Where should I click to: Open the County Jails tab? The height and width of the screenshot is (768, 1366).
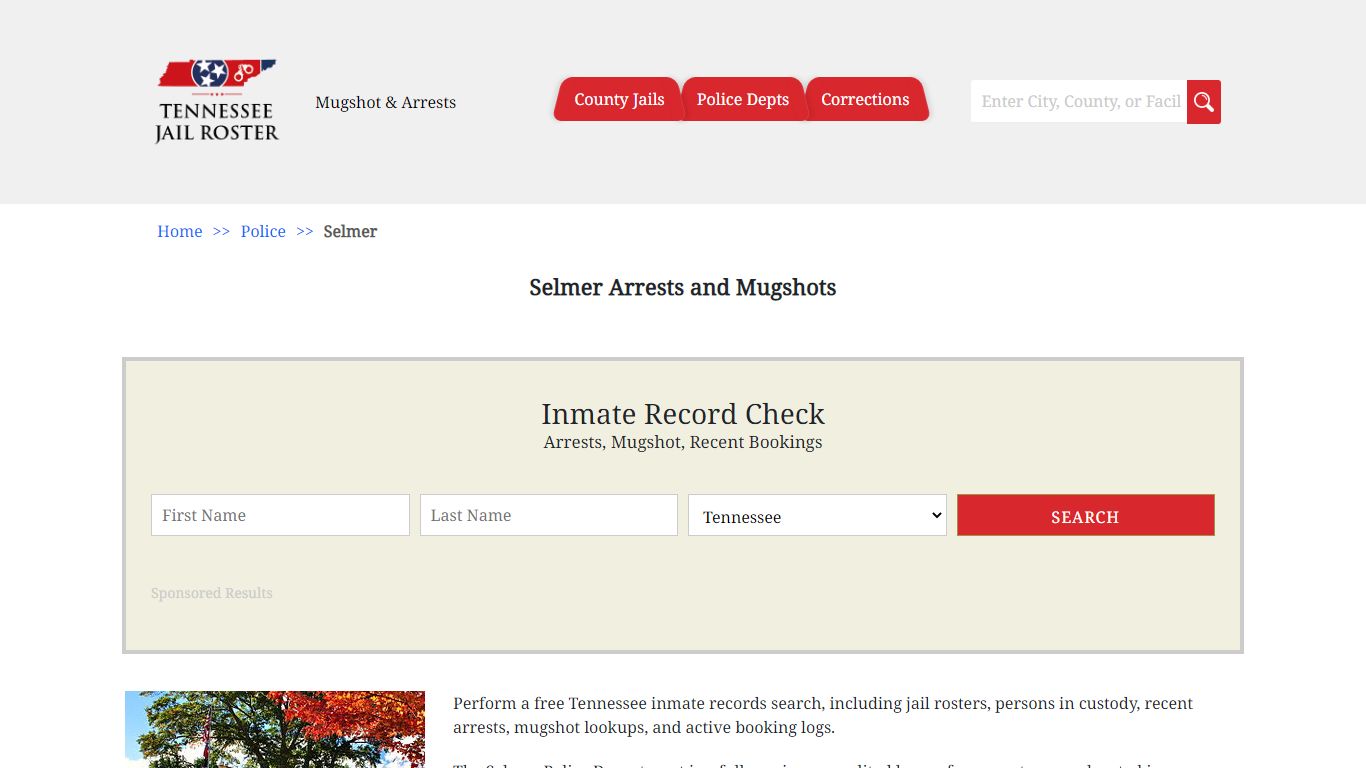tap(618, 99)
